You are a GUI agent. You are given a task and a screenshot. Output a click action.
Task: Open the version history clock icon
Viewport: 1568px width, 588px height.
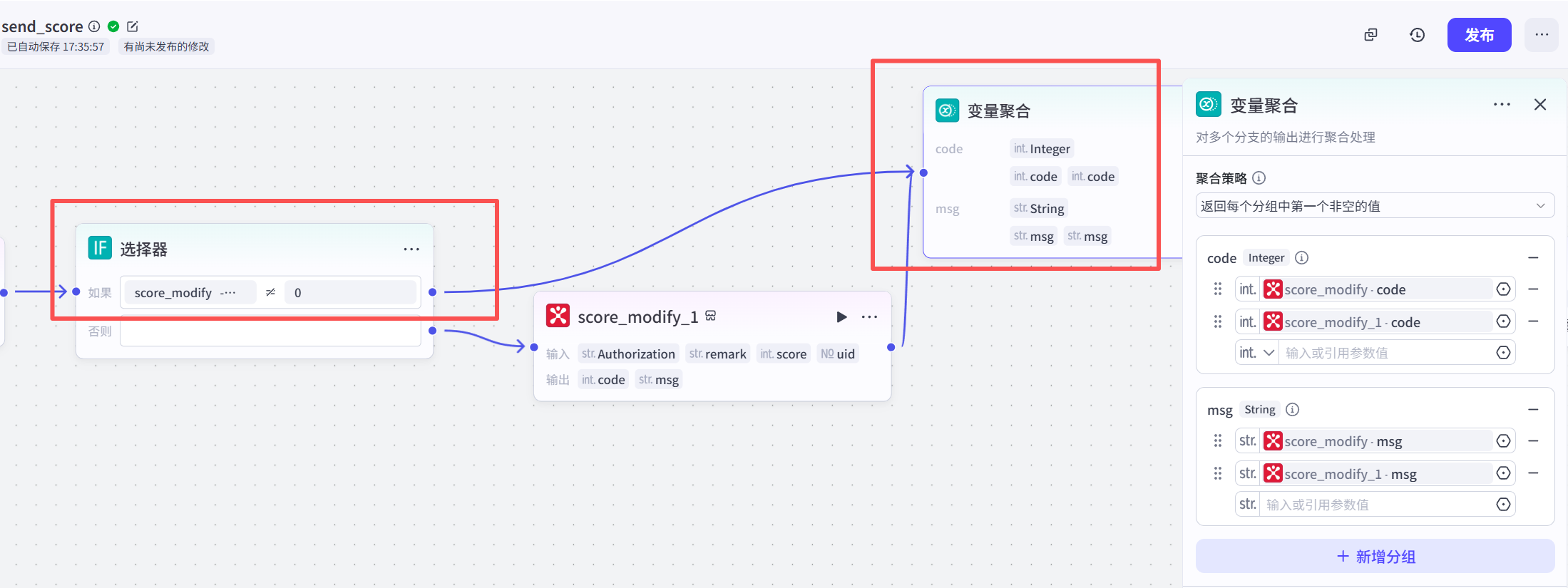pos(1417,35)
